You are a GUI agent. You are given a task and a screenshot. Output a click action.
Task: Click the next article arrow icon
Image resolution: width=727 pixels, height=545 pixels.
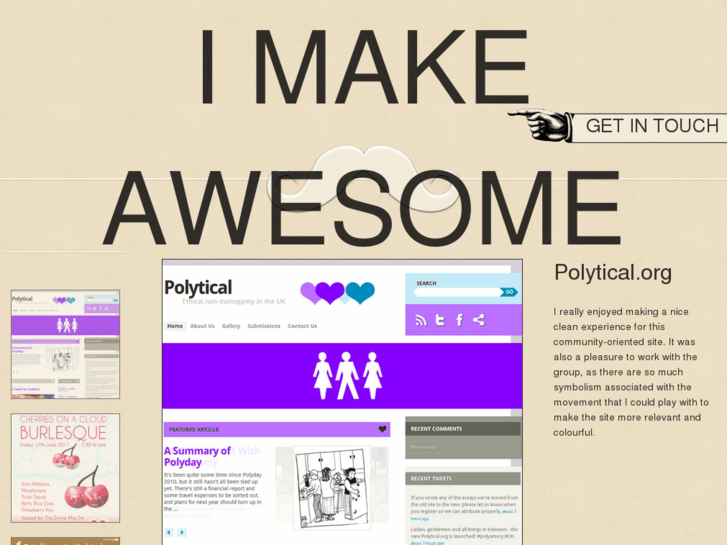click(182, 532)
